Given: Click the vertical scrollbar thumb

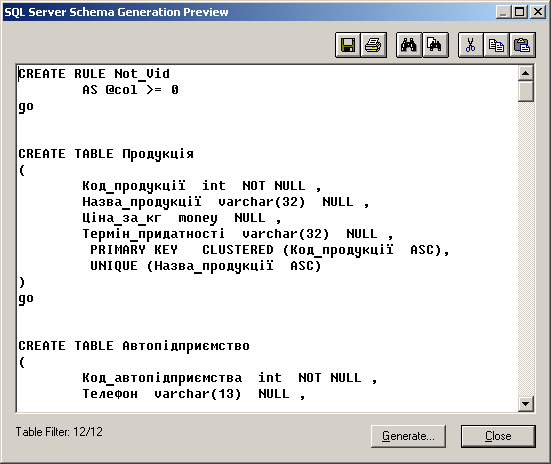Looking at the screenshot, I should [x=526, y=91].
